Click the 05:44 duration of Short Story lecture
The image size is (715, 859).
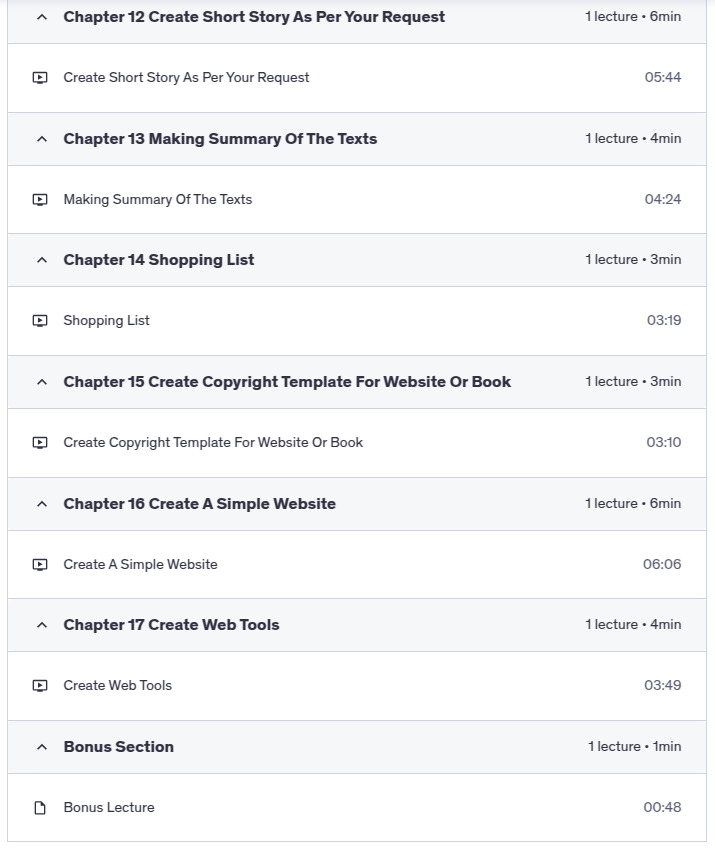pos(663,78)
